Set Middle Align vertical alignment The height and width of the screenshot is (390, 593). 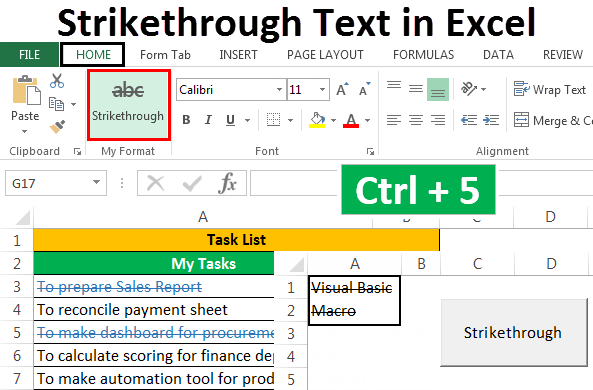[x=416, y=89]
